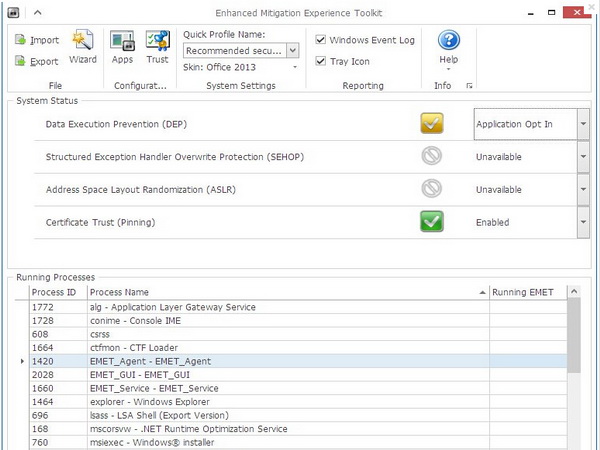
Task: Open the Apps configuration
Action: click(x=122, y=47)
